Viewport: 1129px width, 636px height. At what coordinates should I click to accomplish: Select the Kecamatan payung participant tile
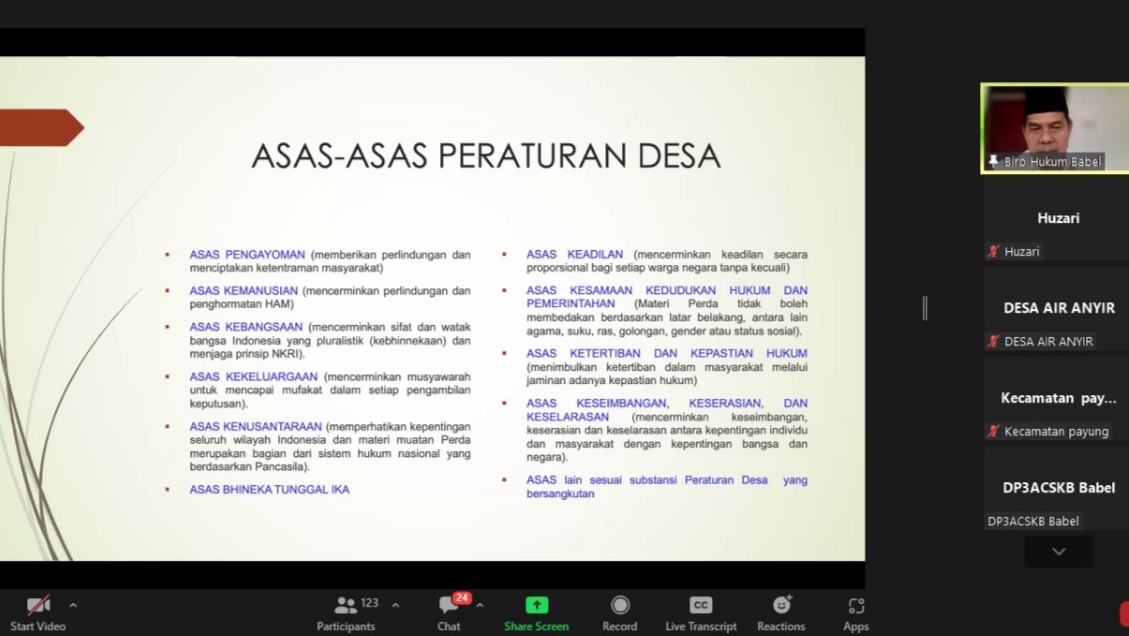click(x=1057, y=398)
